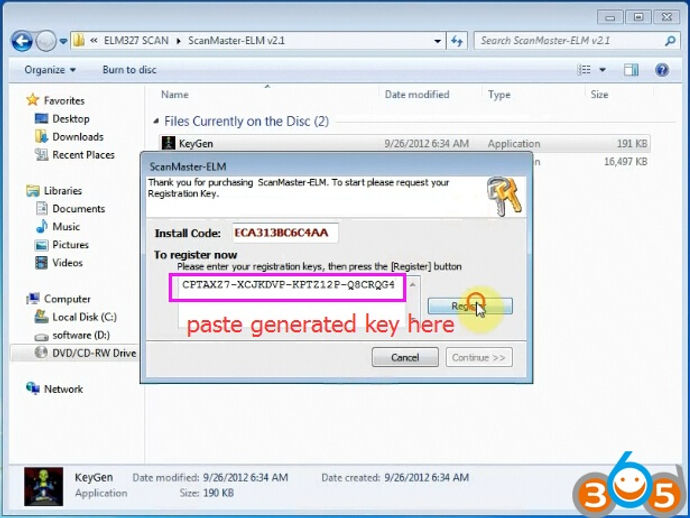Open the recent locations dropdown beside navigation arrows
Image resolution: width=690 pixels, height=518 pixels.
[x=63, y=41]
